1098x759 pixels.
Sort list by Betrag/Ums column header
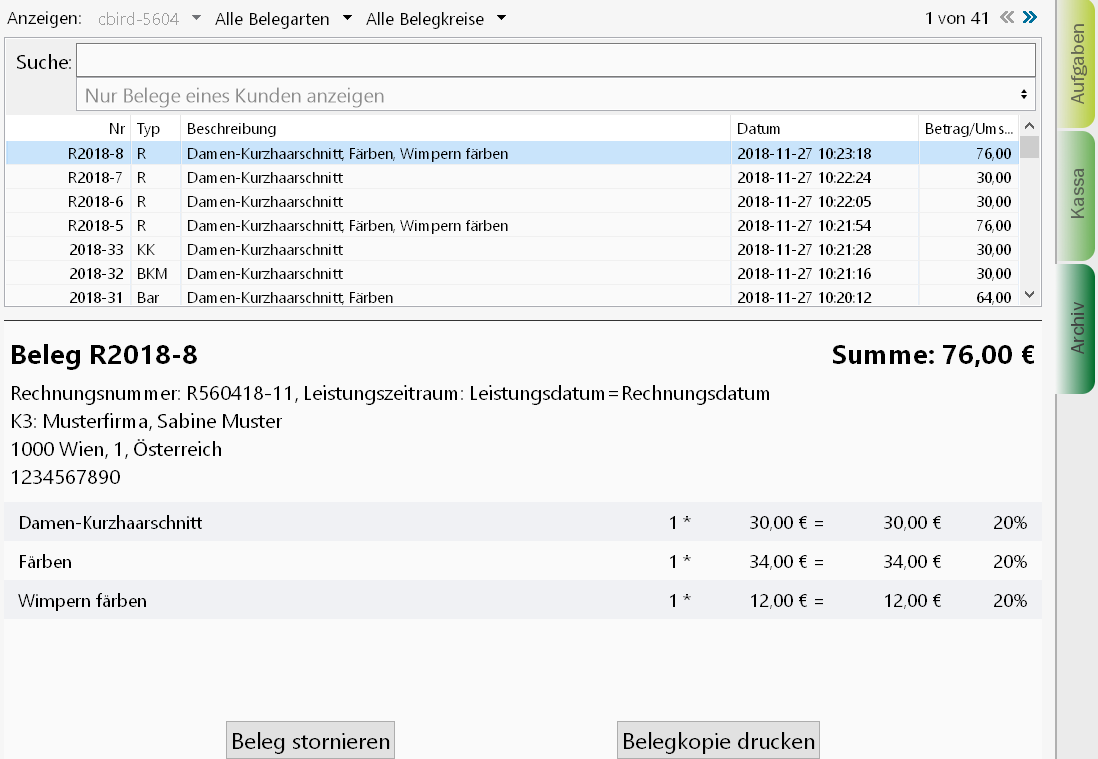click(967, 129)
